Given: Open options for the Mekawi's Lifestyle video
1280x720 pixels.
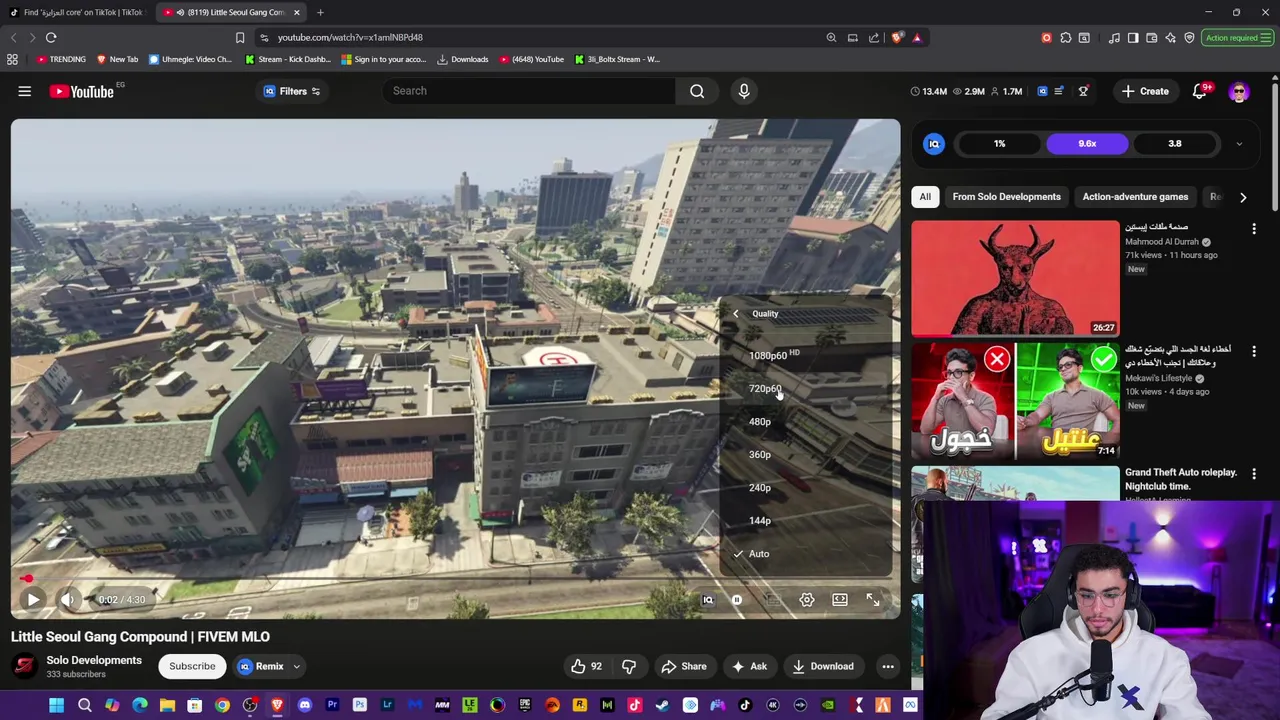Looking at the screenshot, I should pyautogui.click(x=1254, y=352).
